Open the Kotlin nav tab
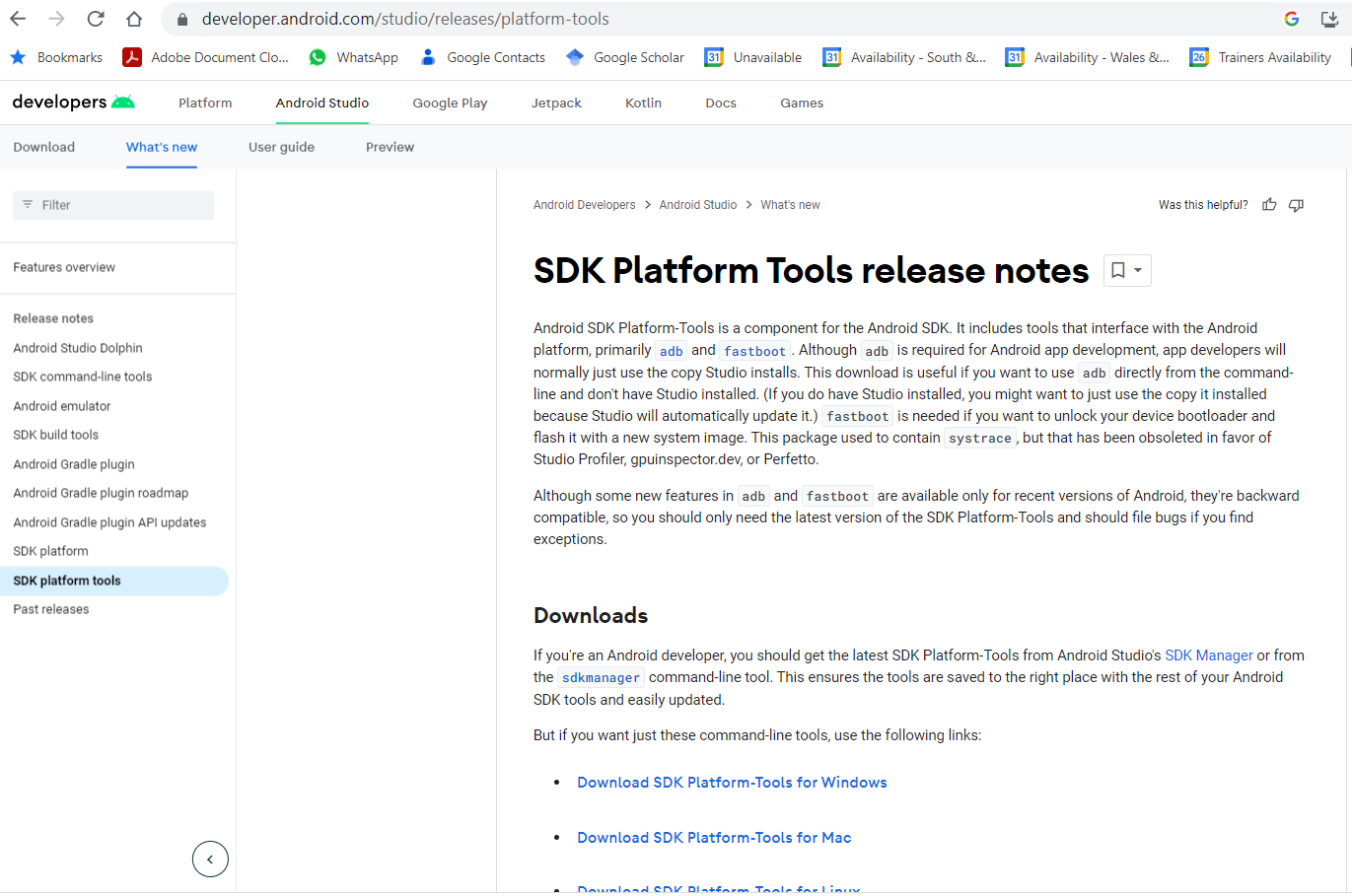 click(643, 103)
